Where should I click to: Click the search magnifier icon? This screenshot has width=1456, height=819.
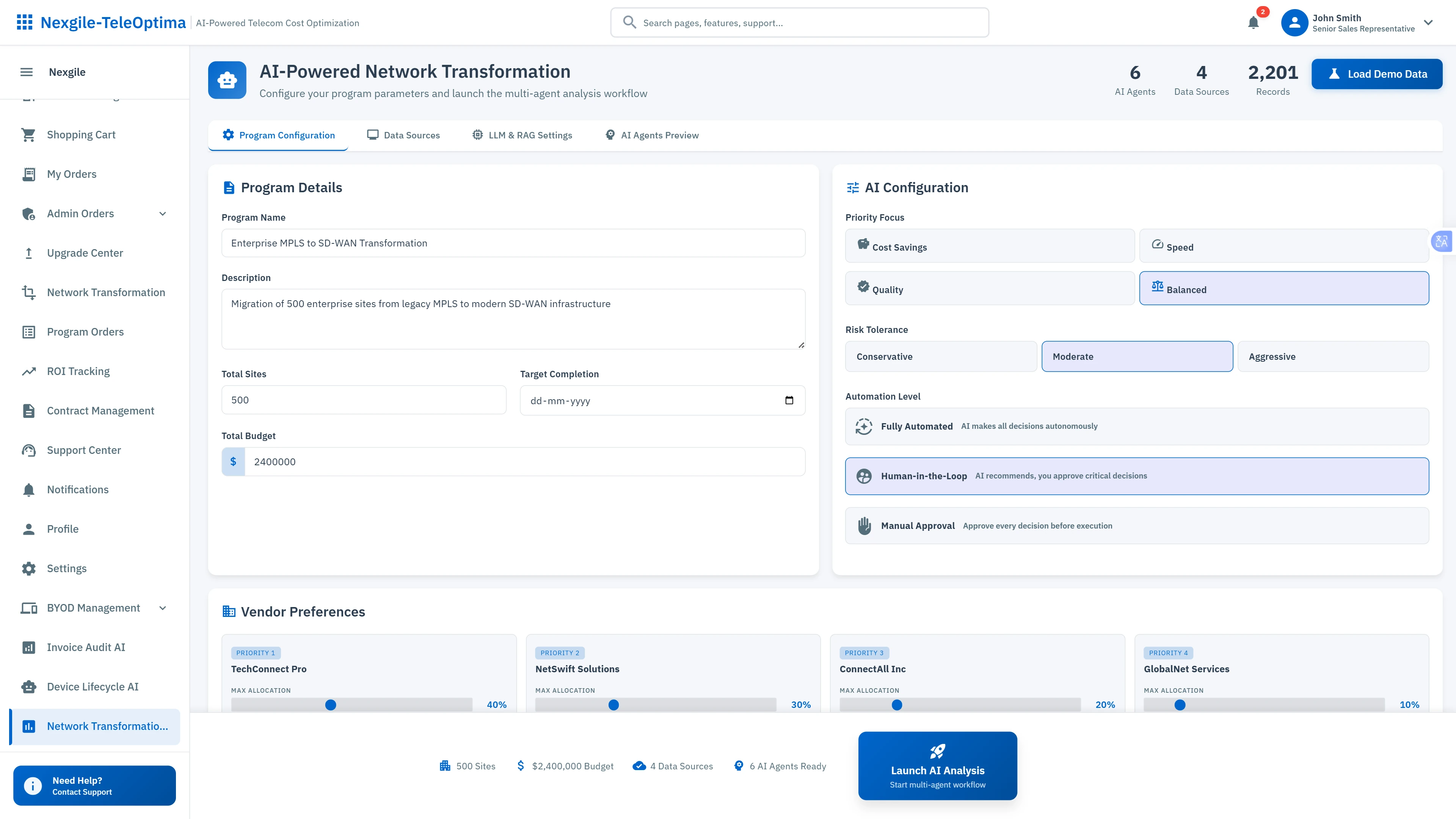[x=629, y=22]
